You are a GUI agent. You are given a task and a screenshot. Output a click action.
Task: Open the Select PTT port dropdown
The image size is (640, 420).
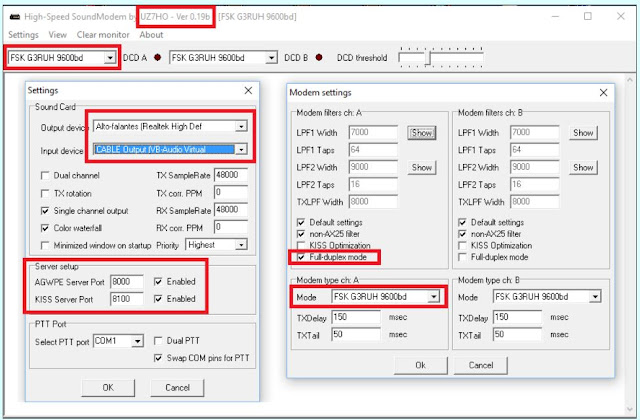tap(138, 341)
